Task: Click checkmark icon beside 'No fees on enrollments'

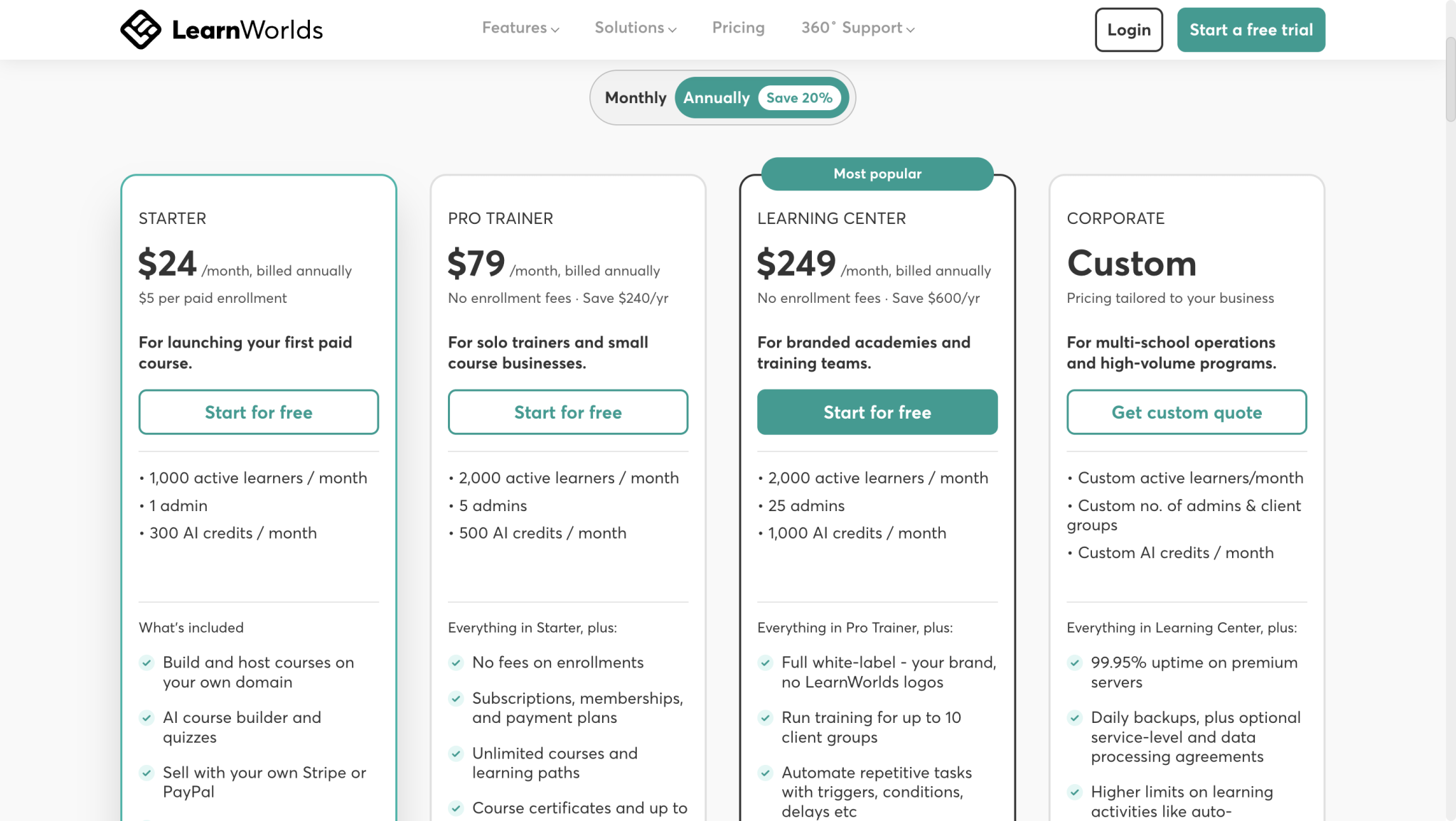Action: (x=456, y=662)
